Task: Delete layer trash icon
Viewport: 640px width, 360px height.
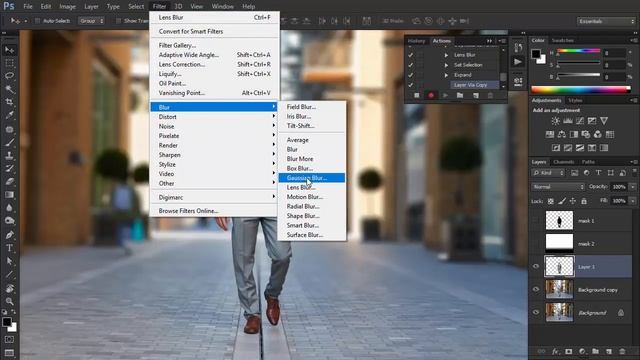Action: (x=622, y=351)
